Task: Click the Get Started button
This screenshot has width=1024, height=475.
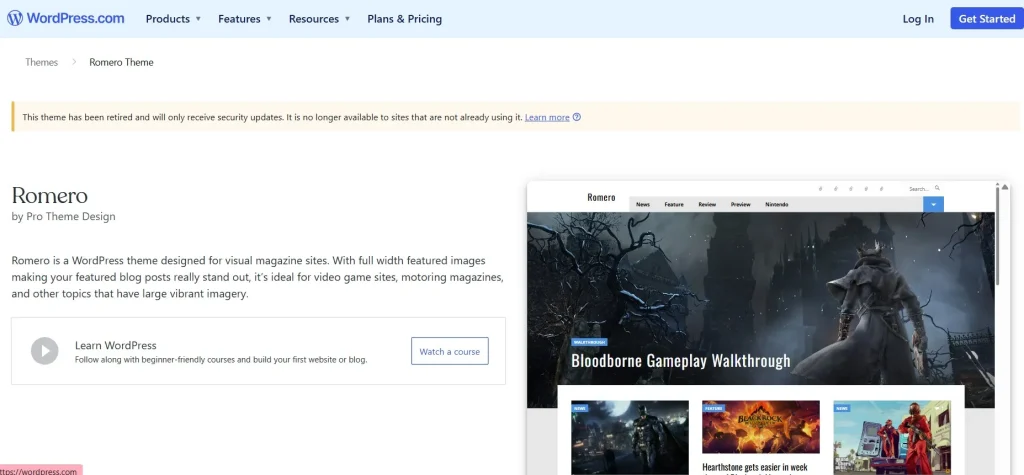Action: click(x=986, y=19)
